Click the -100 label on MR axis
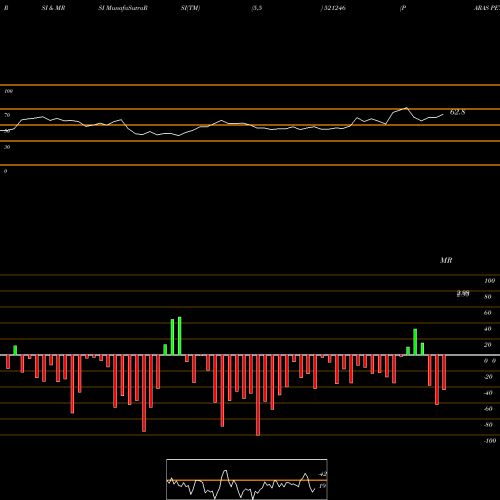 tap(490, 441)
